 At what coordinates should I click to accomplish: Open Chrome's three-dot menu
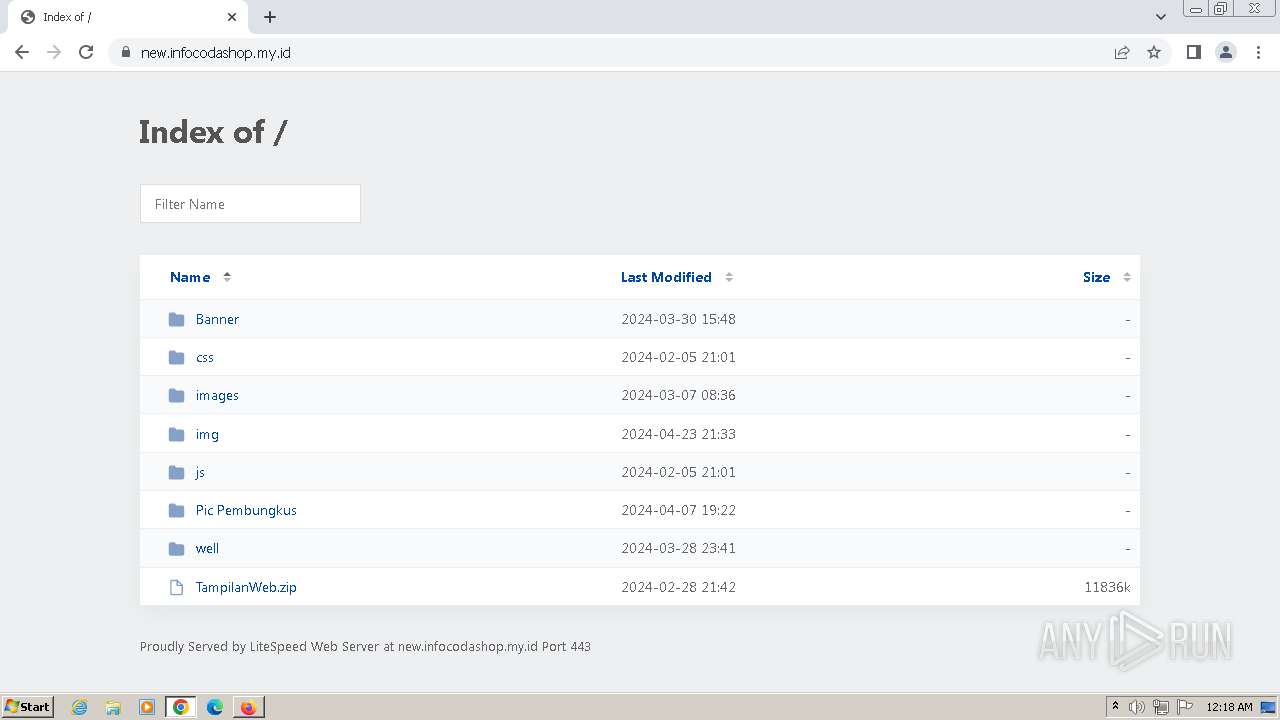point(1258,52)
